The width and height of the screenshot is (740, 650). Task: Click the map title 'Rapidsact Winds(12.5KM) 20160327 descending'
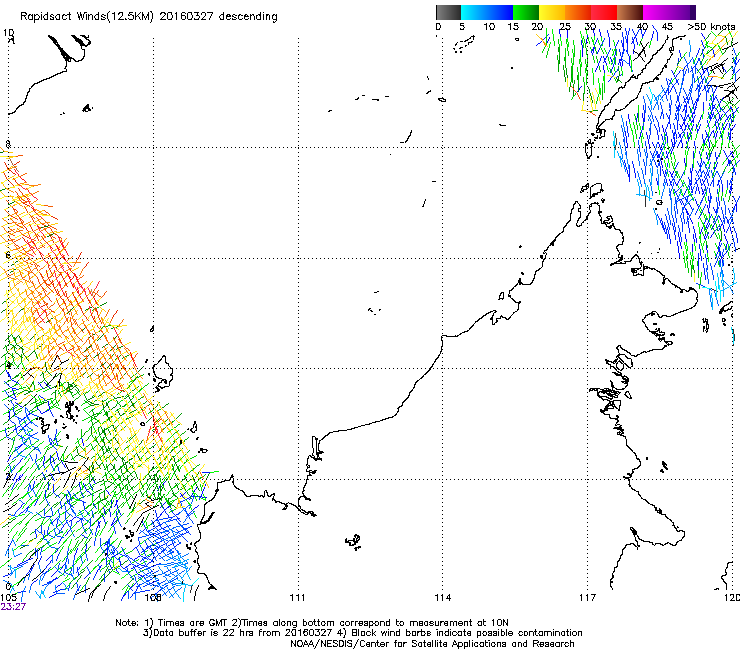[x=149, y=17]
